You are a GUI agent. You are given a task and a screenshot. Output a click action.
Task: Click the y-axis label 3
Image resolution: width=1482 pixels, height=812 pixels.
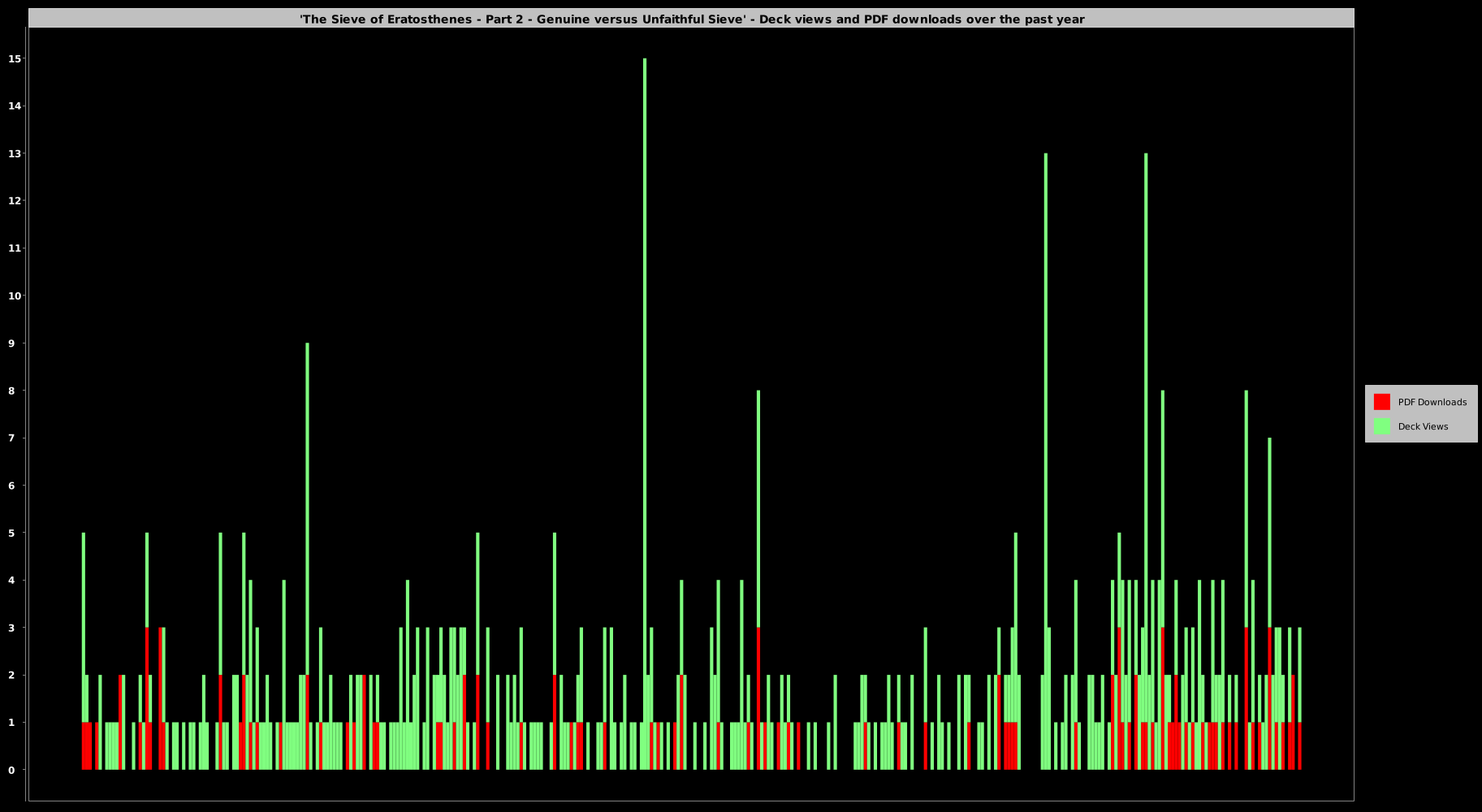tap(11, 628)
